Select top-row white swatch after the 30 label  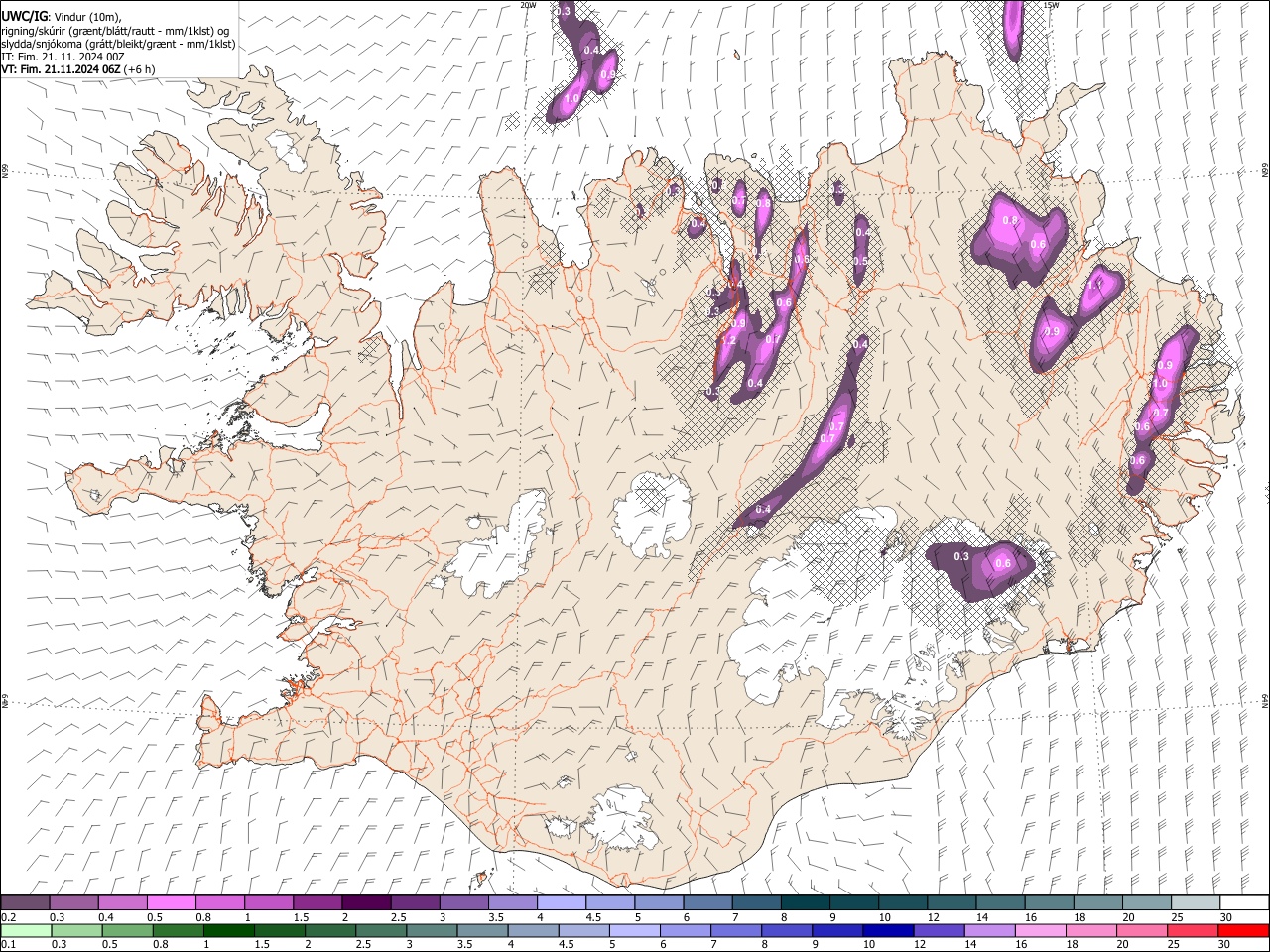pyautogui.click(x=1243, y=902)
